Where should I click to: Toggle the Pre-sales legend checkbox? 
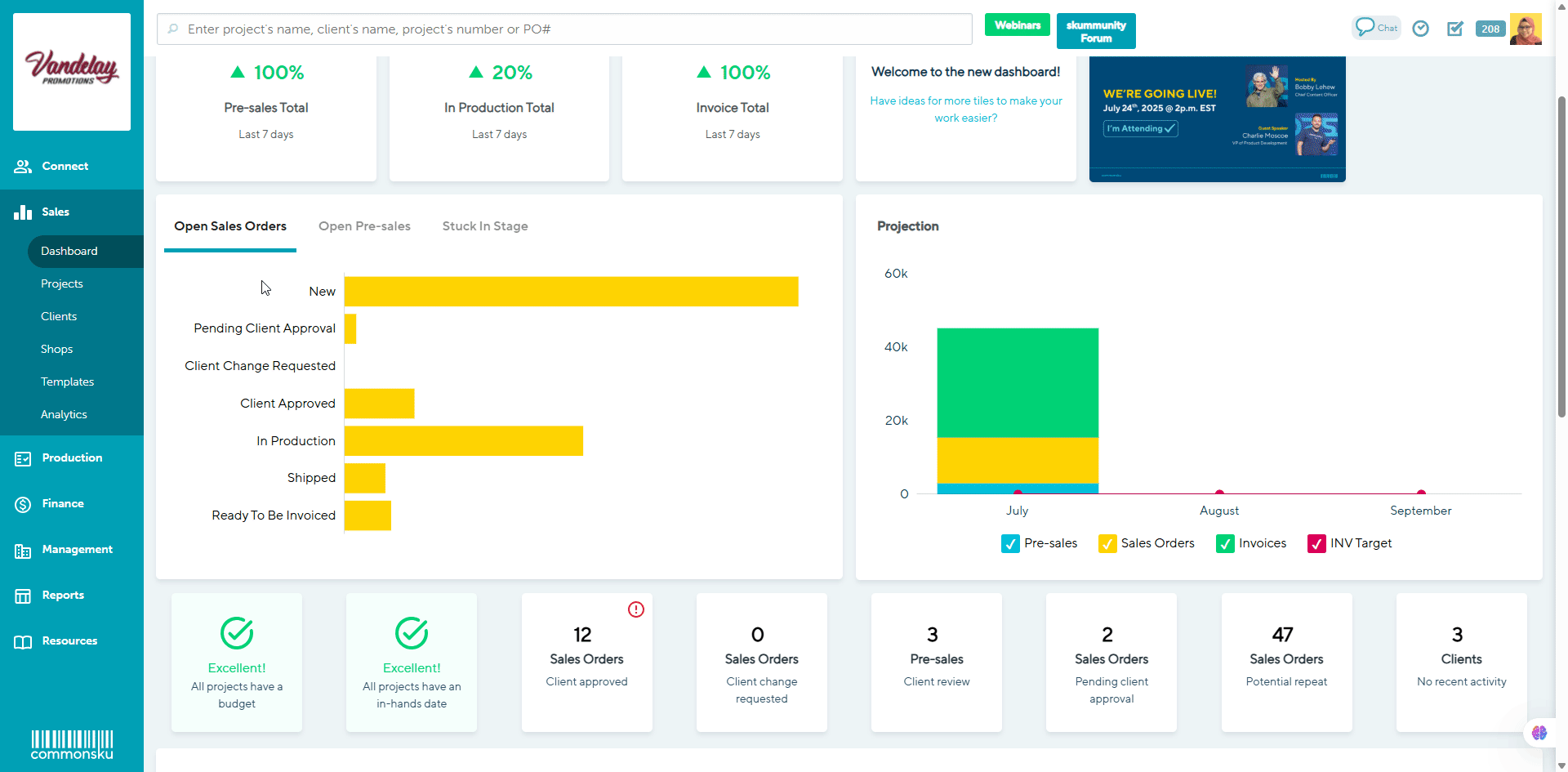coord(1010,544)
